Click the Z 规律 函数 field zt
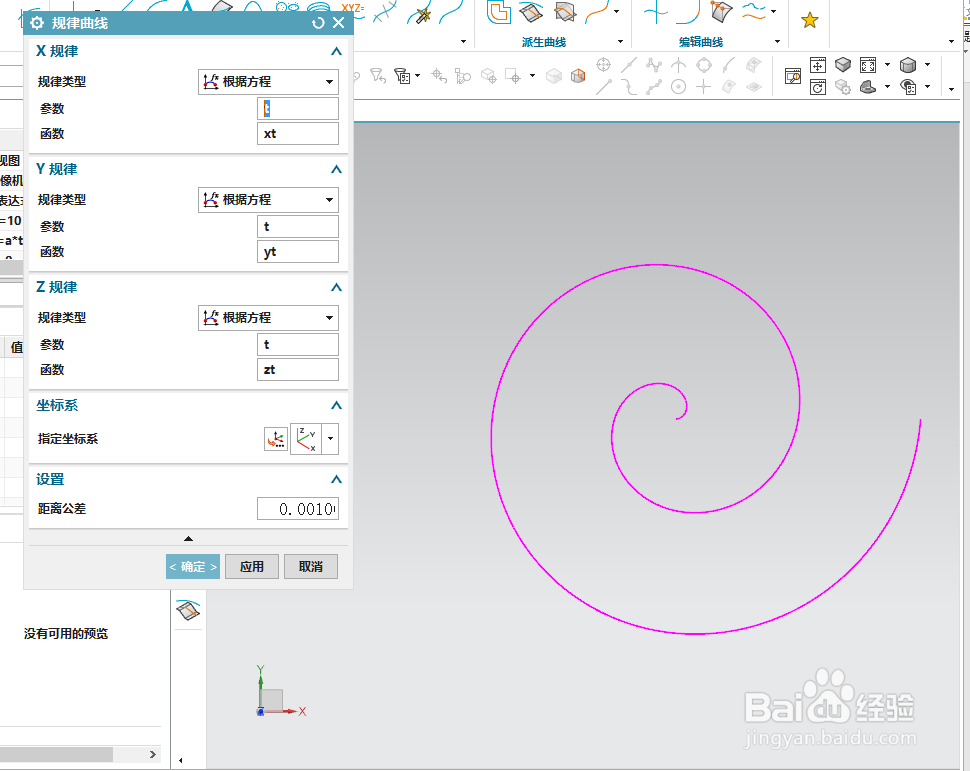 (x=298, y=369)
